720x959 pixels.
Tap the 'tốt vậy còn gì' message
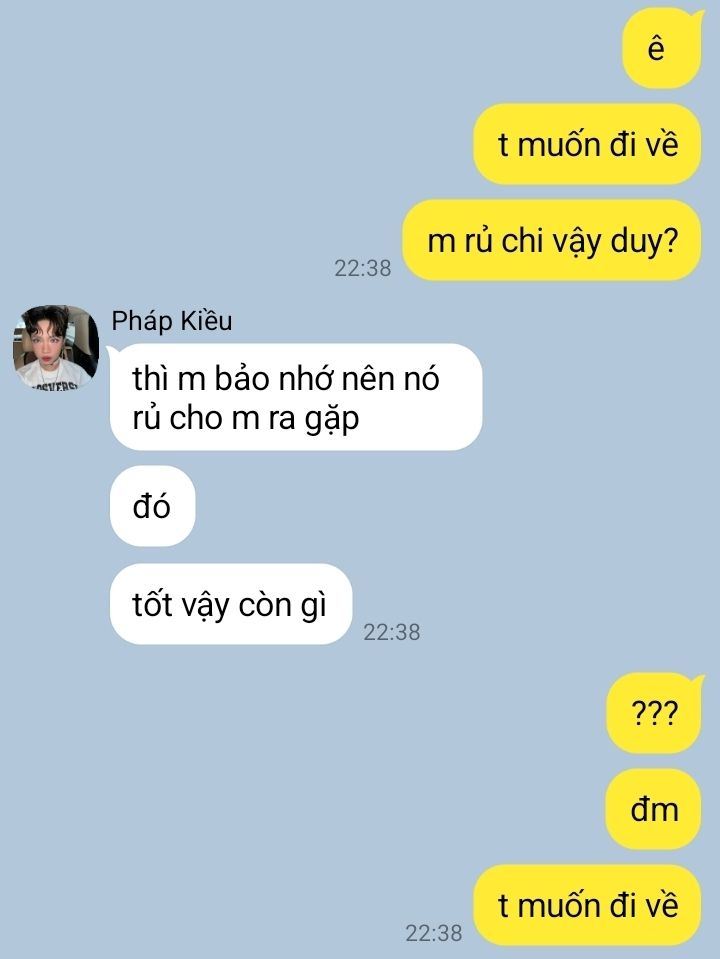click(231, 604)
